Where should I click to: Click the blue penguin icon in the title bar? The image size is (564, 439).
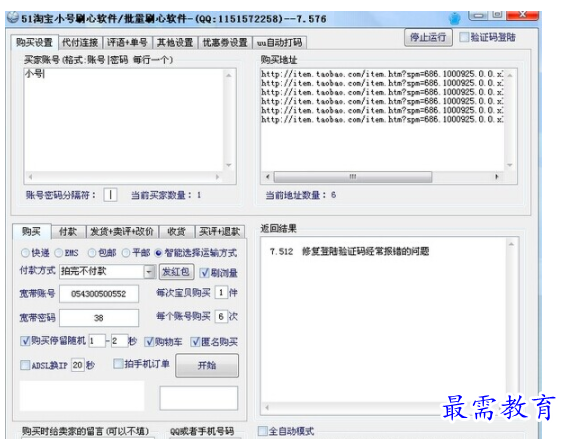[455, 18]
